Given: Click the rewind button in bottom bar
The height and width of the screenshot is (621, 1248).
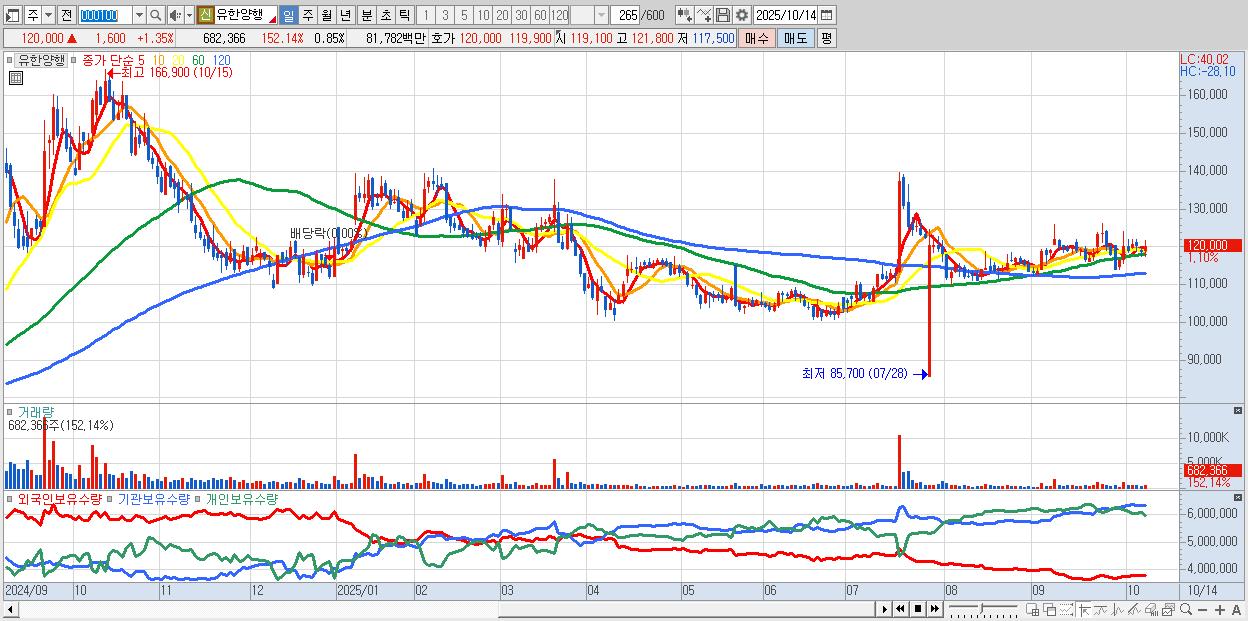Looking at the screenshot, I should pos(900,609).
